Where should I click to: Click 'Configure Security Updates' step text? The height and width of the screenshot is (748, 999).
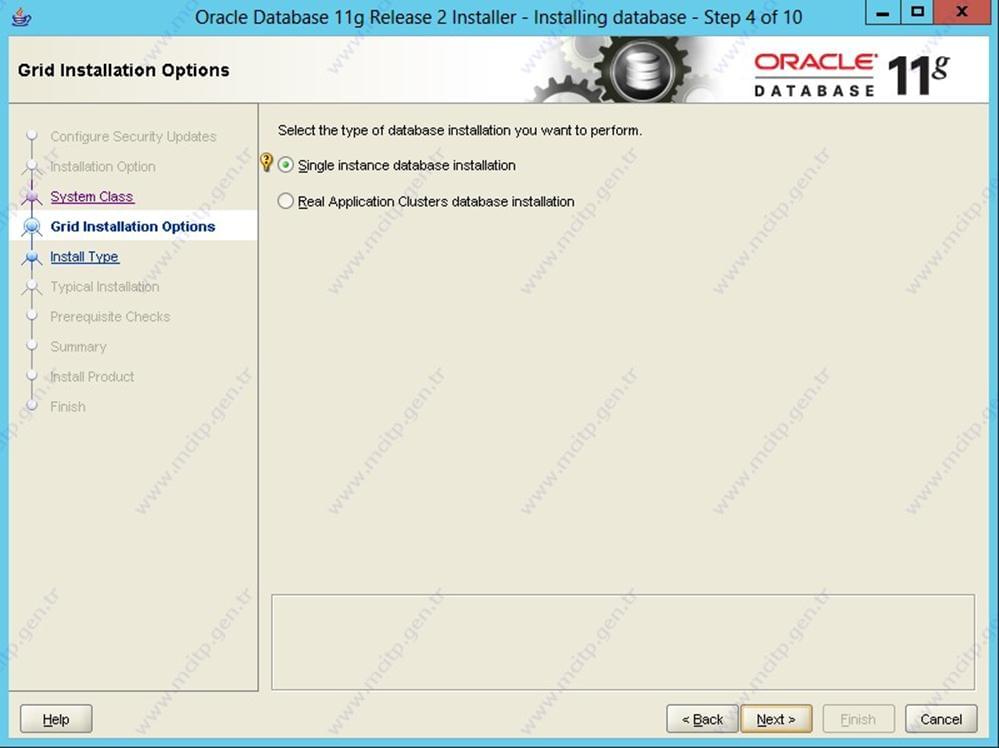point(133,136)
